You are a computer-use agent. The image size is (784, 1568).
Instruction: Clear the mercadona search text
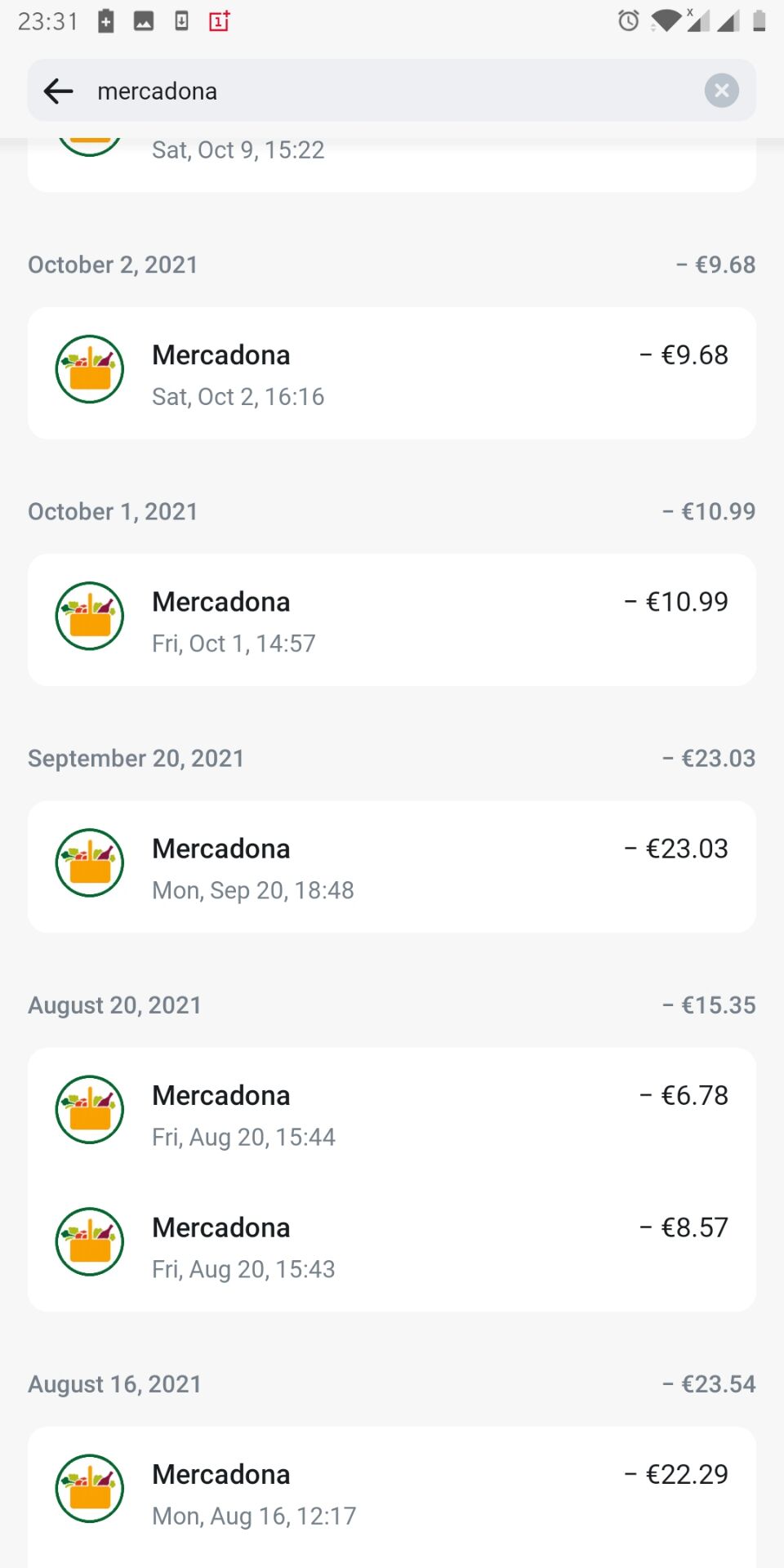pyautogui.click(x=721, y=91)
